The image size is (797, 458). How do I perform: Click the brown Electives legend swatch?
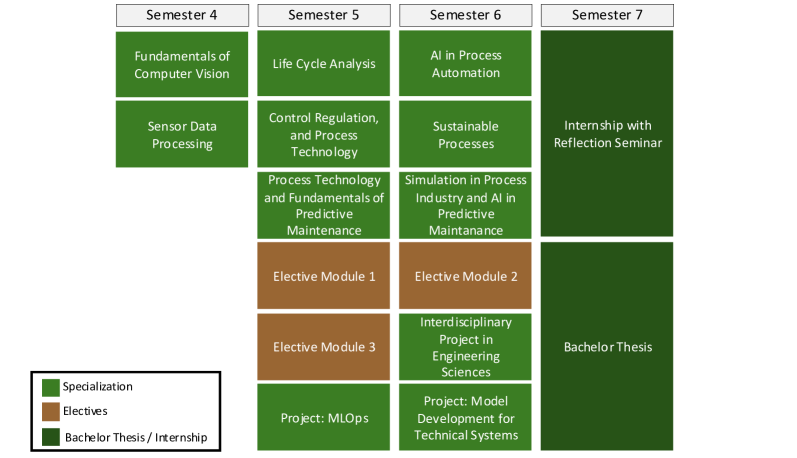[x=51, y=411]
